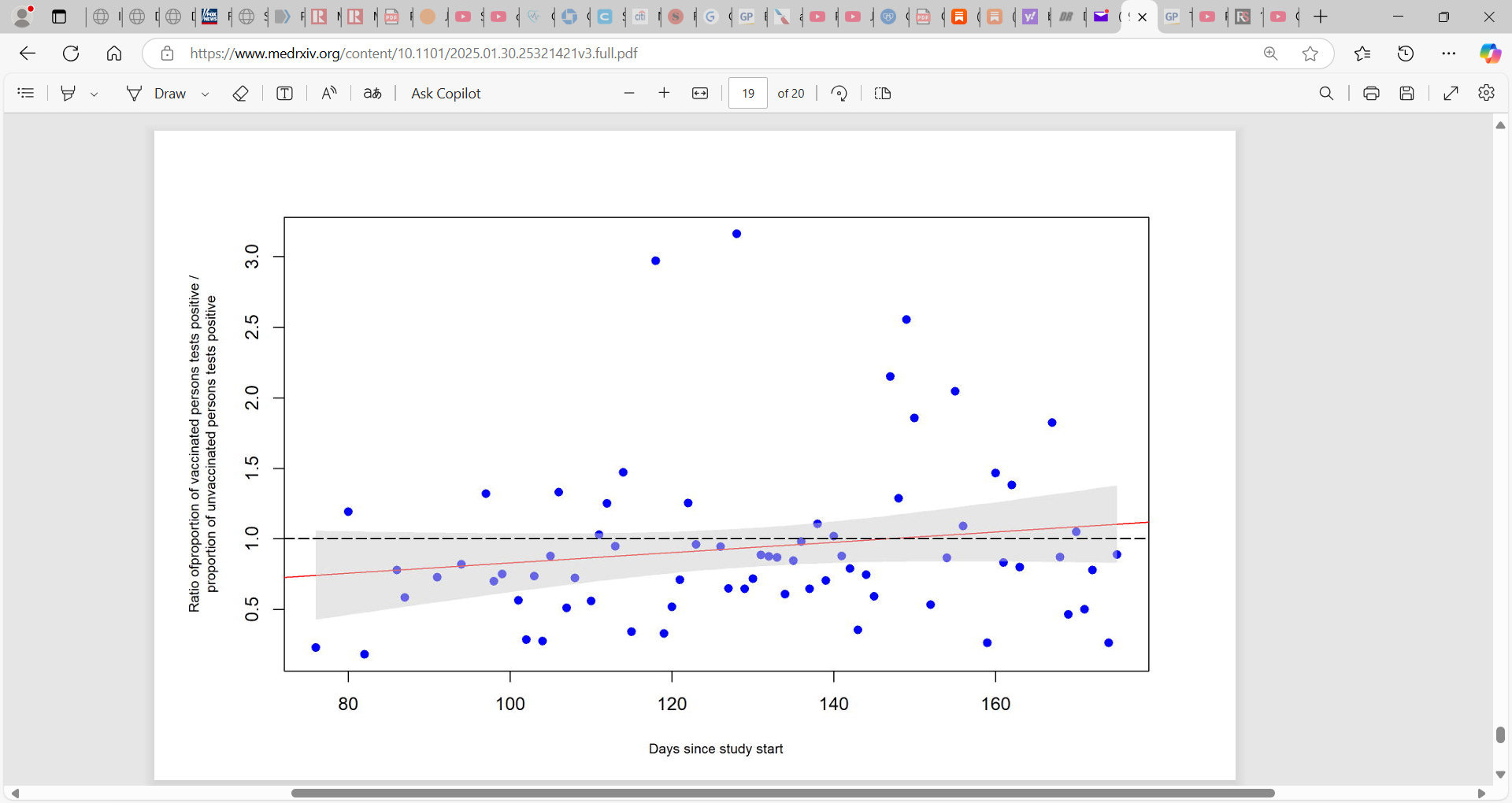
Task: Start Read aloud for the PDF
Action: (x=328, y=93)
